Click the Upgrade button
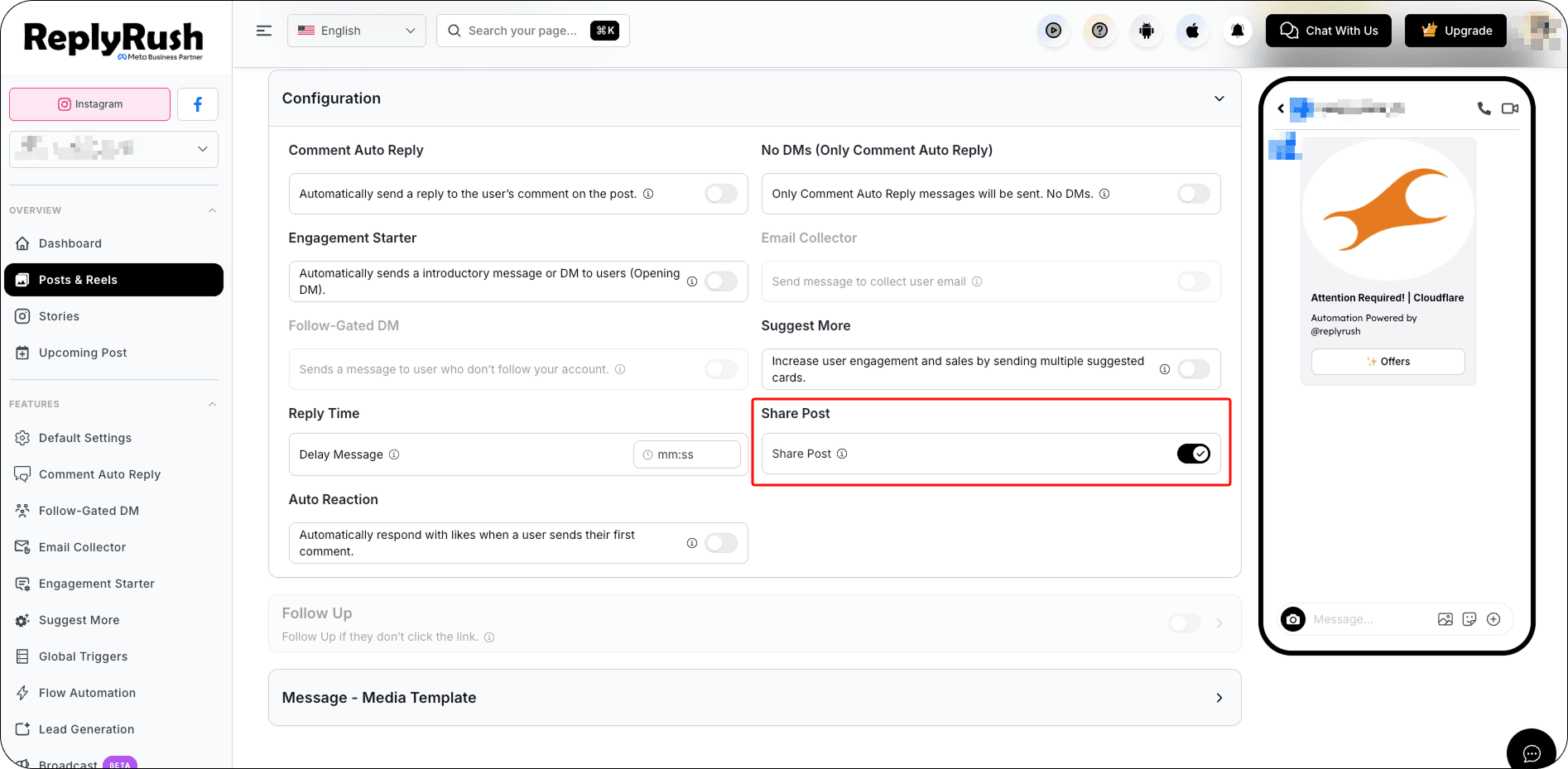The width and height of the screenshot is (1568, 769). [1455, 31]
